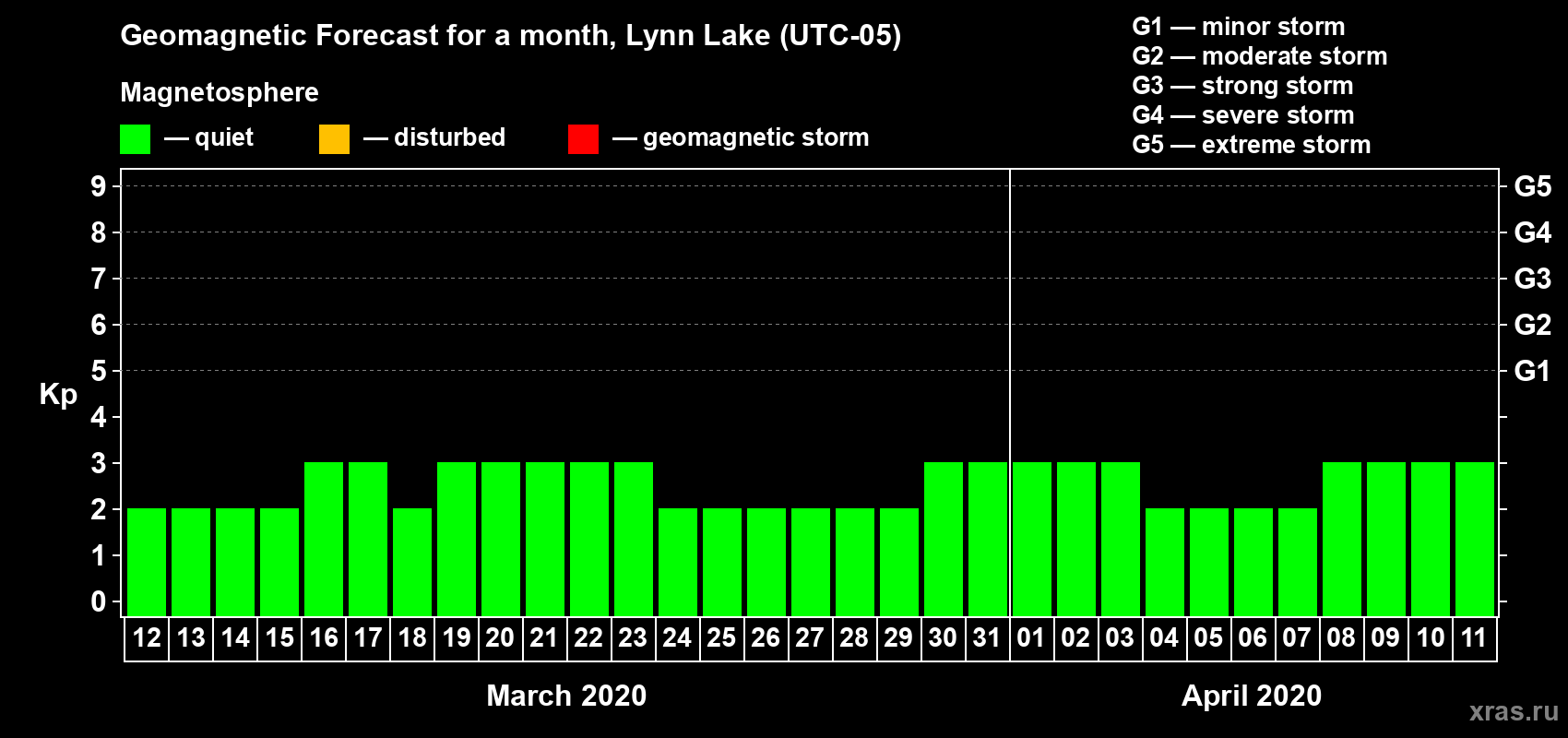Click date cell 26 in March
1568x738 pixels.
tap(766, 638)
